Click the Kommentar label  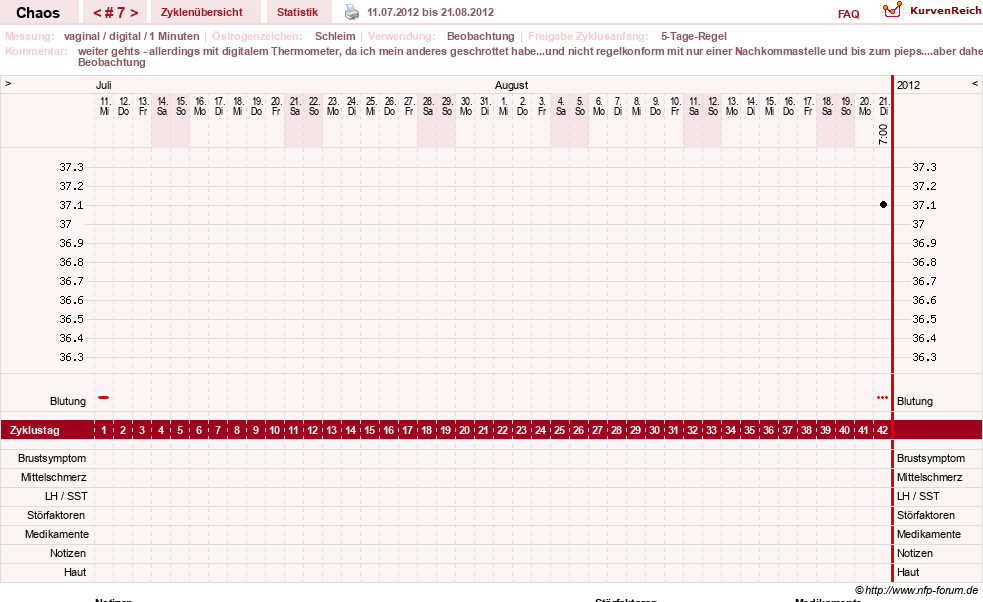tap(36, 51)
